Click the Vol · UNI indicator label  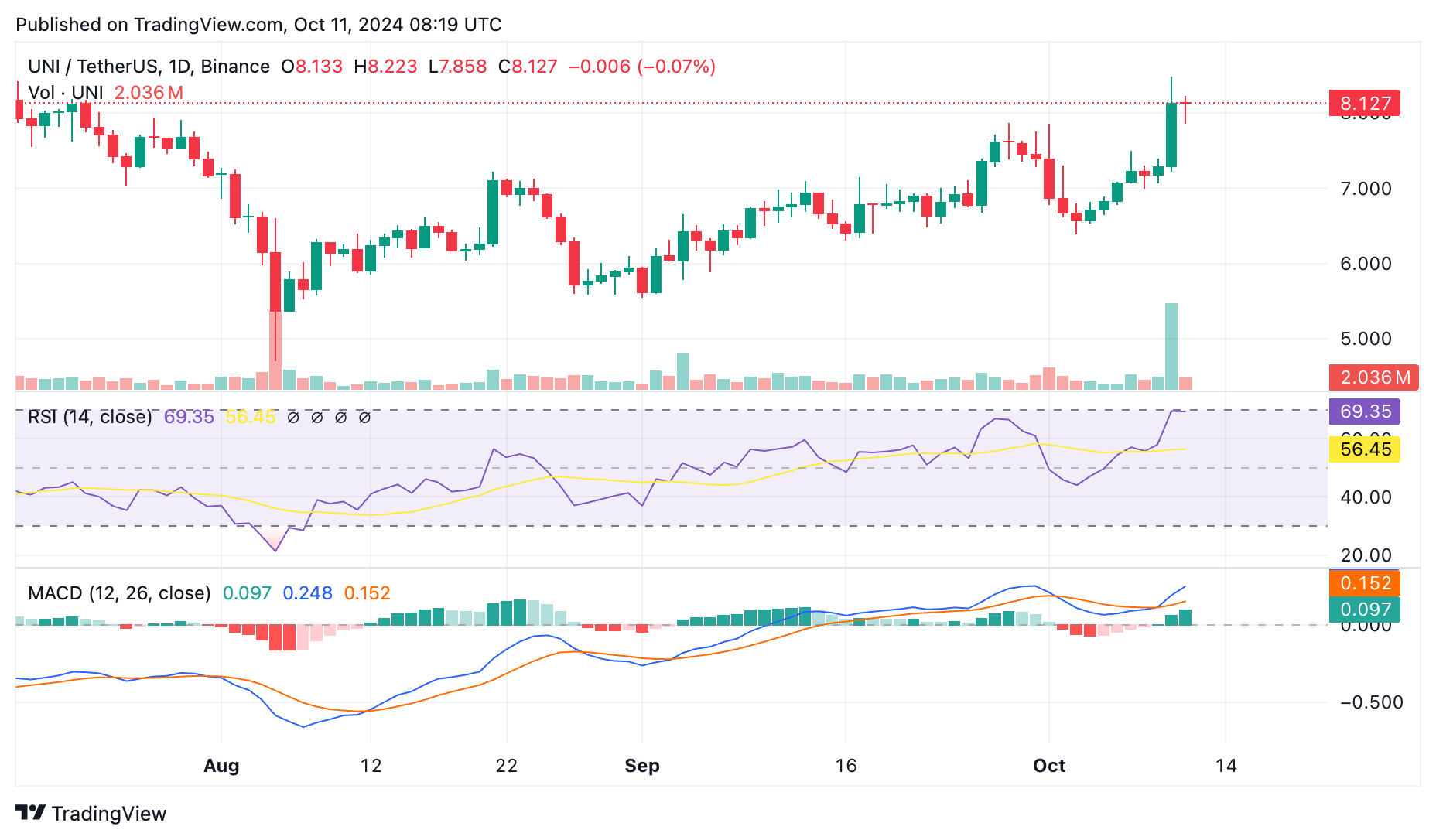coord(66,93)
